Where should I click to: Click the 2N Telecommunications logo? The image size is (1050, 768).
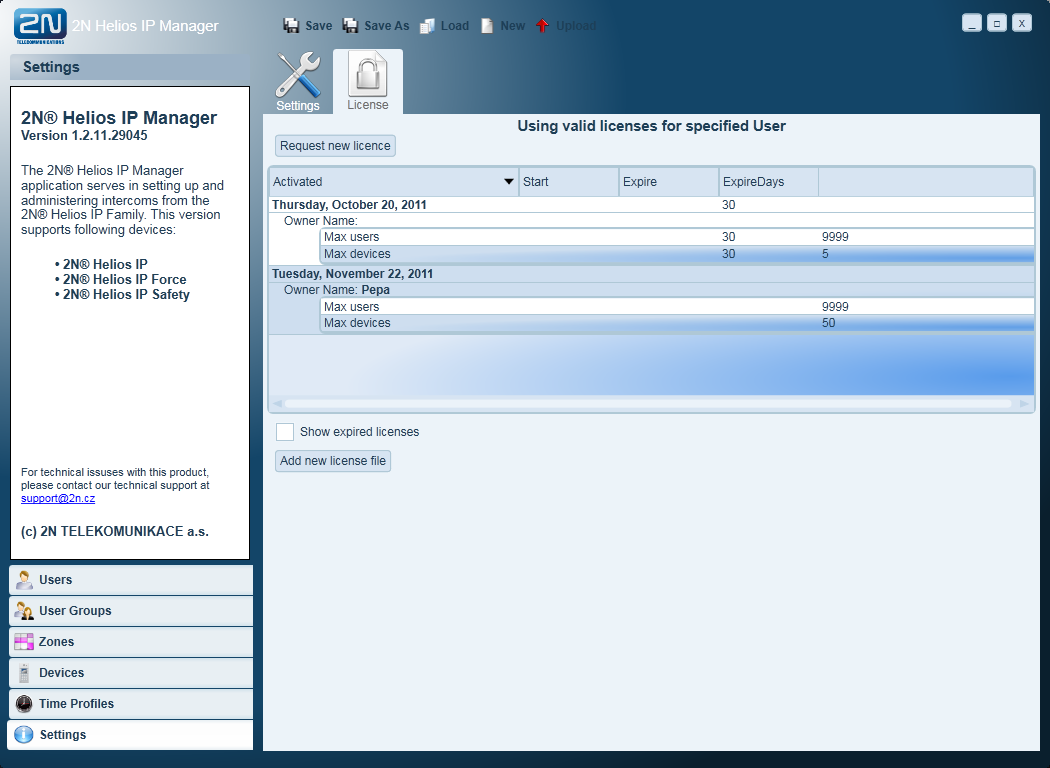(x=40, y=26)
